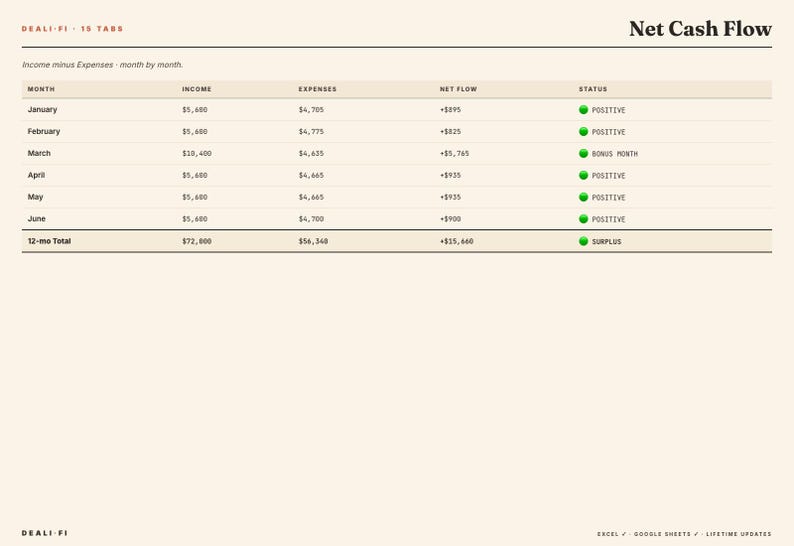
Task: Click the green status dot for June
Action: [583, 218]
